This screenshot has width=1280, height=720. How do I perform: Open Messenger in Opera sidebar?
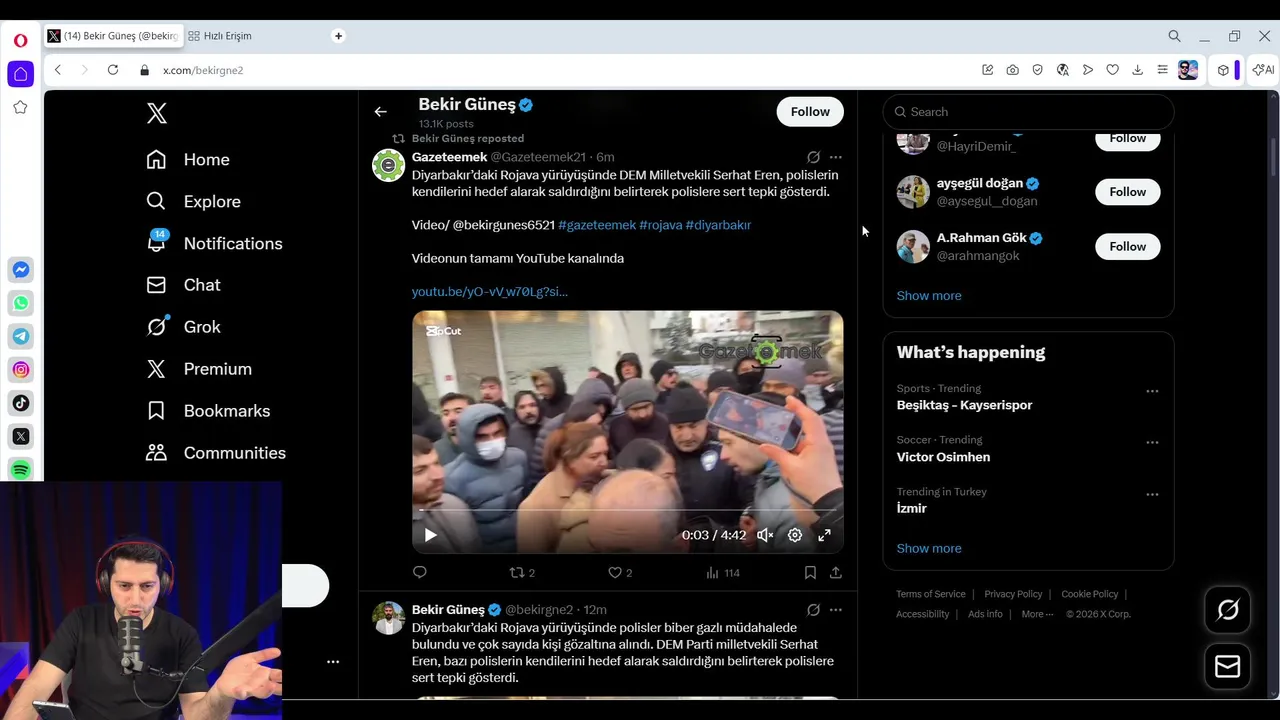pos(20,270)
